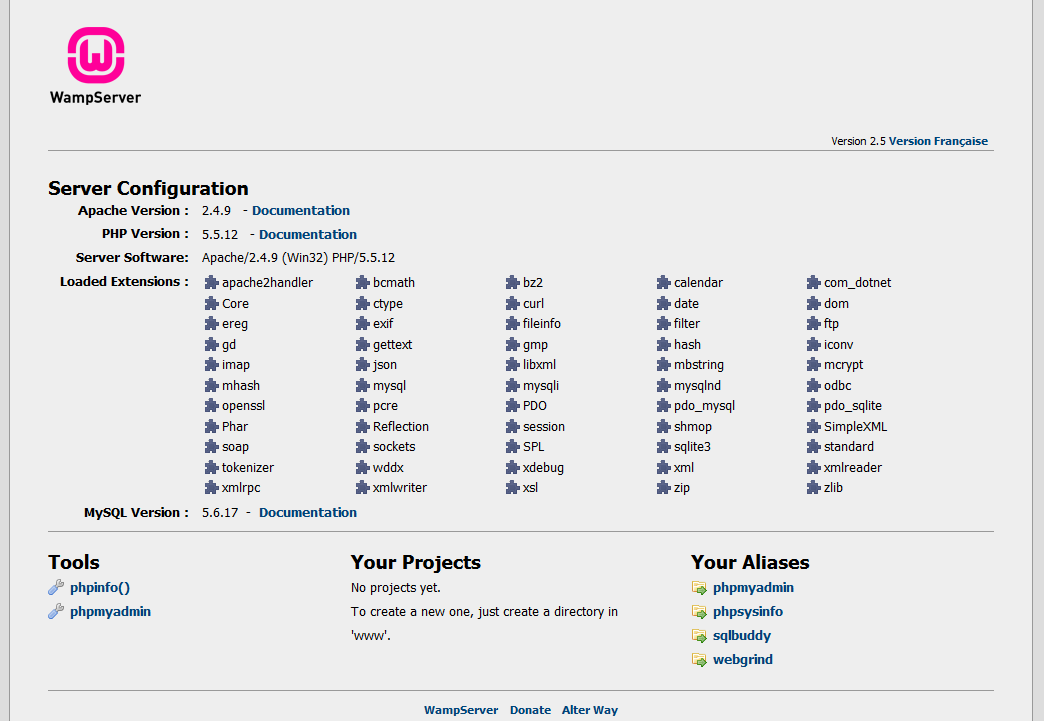The image size is (1044, 721).
Task: Click the puzzle icon beside com_dotnet
Action: coord(814,283)
